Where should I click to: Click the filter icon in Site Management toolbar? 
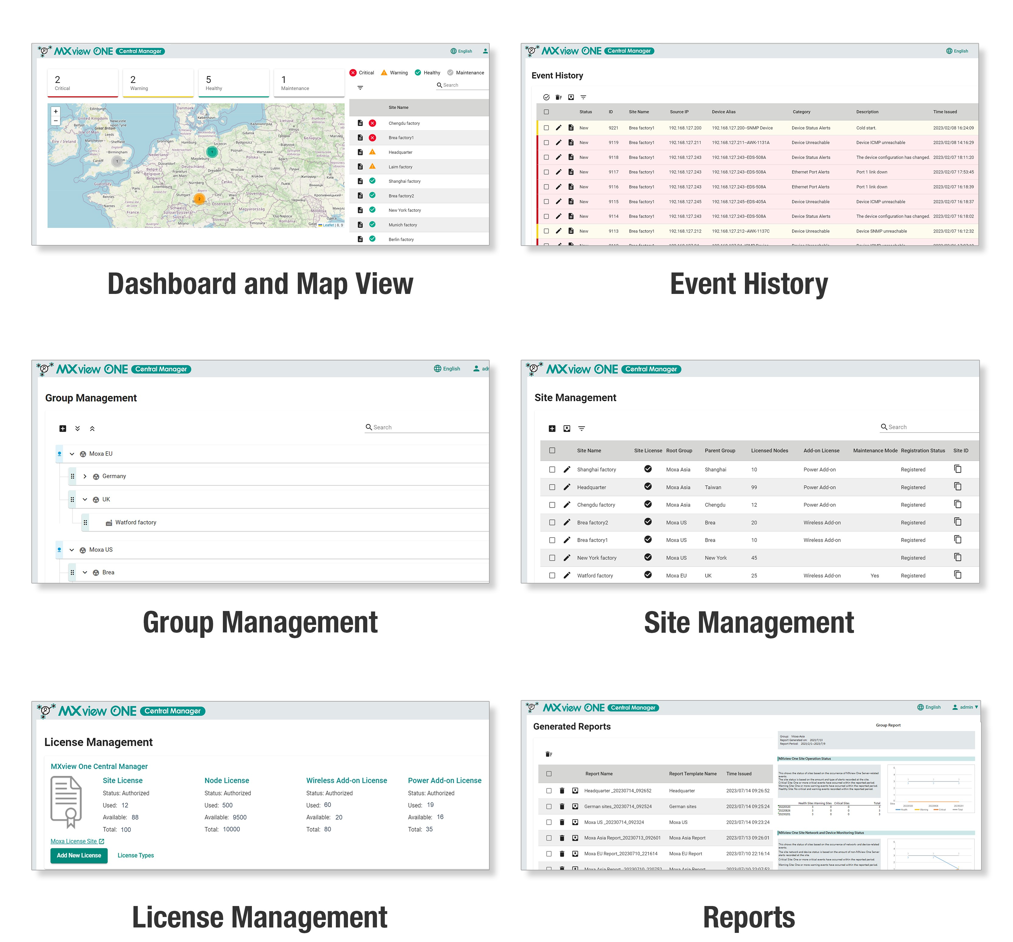[581, 427]
